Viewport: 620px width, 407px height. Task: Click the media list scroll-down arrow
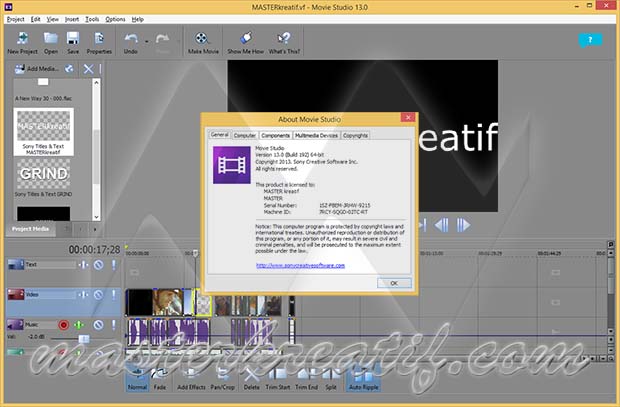(96, 217)
